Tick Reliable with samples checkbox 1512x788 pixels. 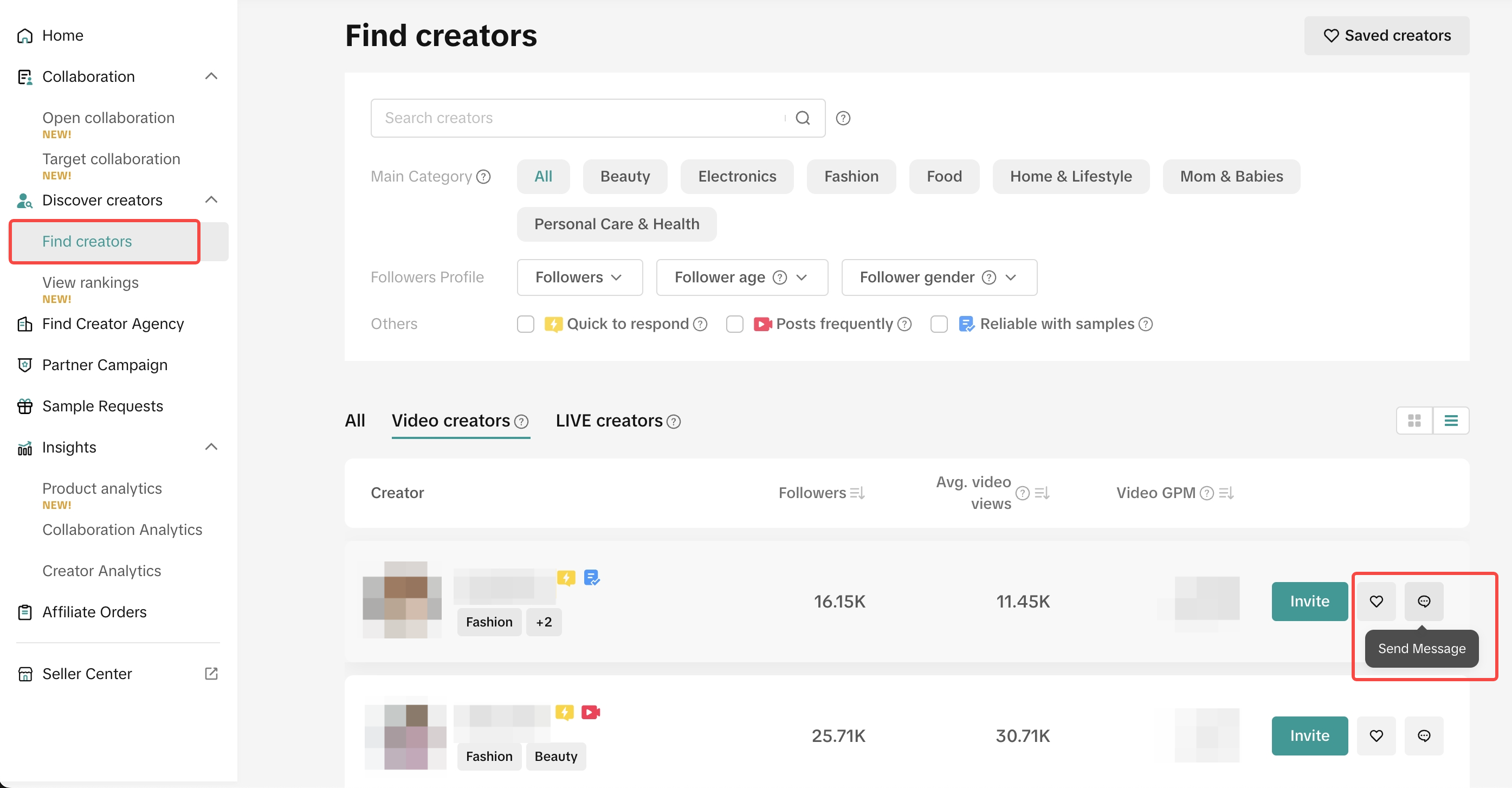(x=939, y=324)
